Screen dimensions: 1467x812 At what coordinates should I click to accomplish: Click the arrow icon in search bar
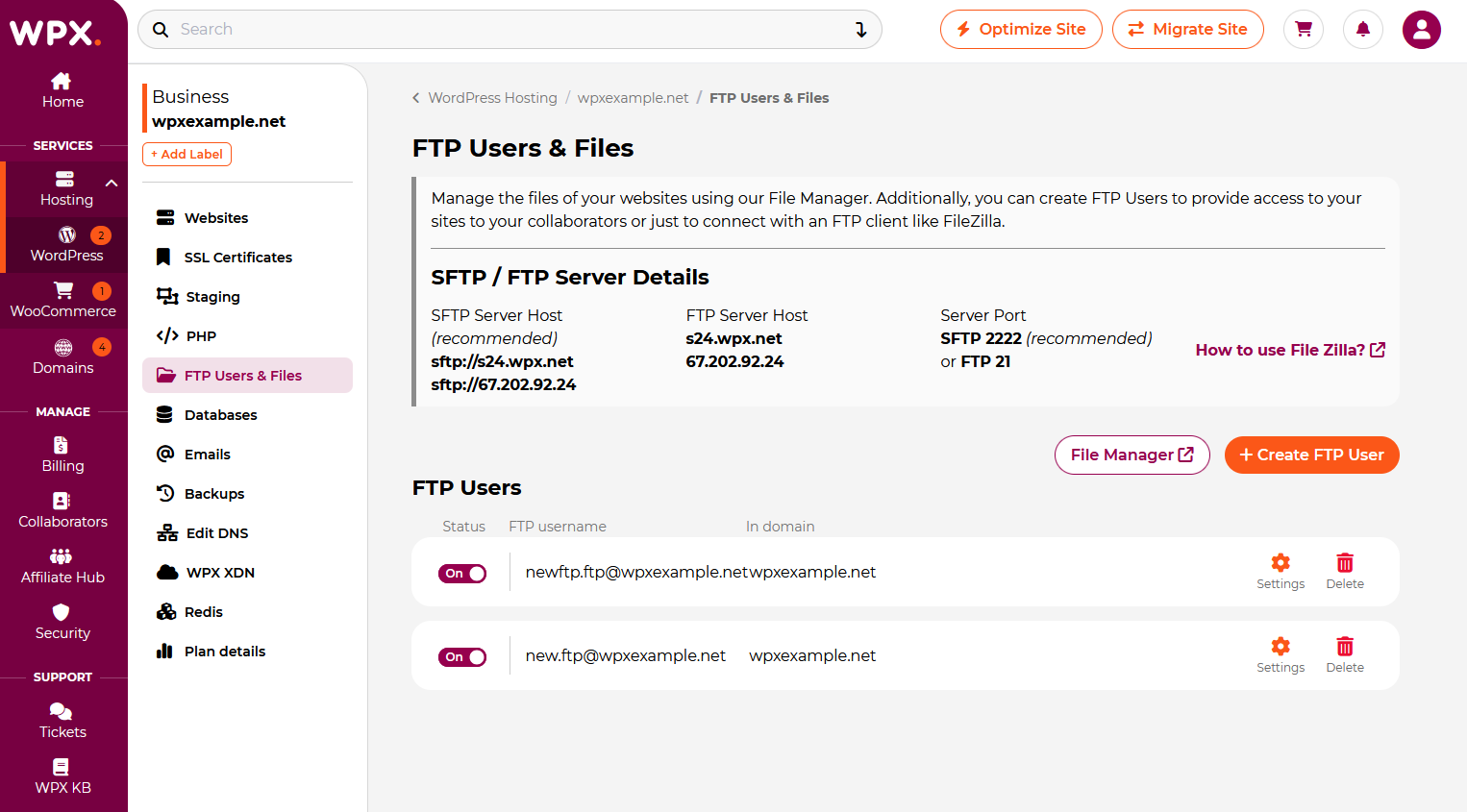pos(861,30)
